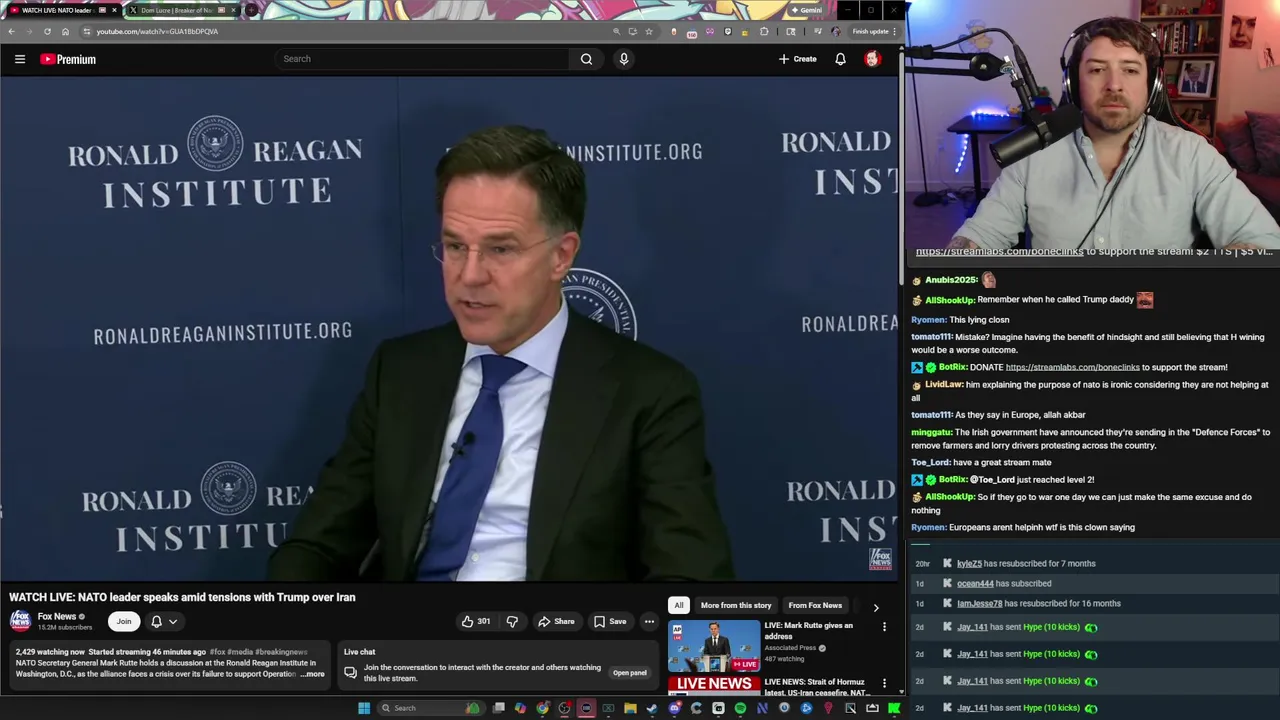The width and height of the screenshot is (1280, 720).
Task: Open more actions ellipsis under video
Action: 649,621
